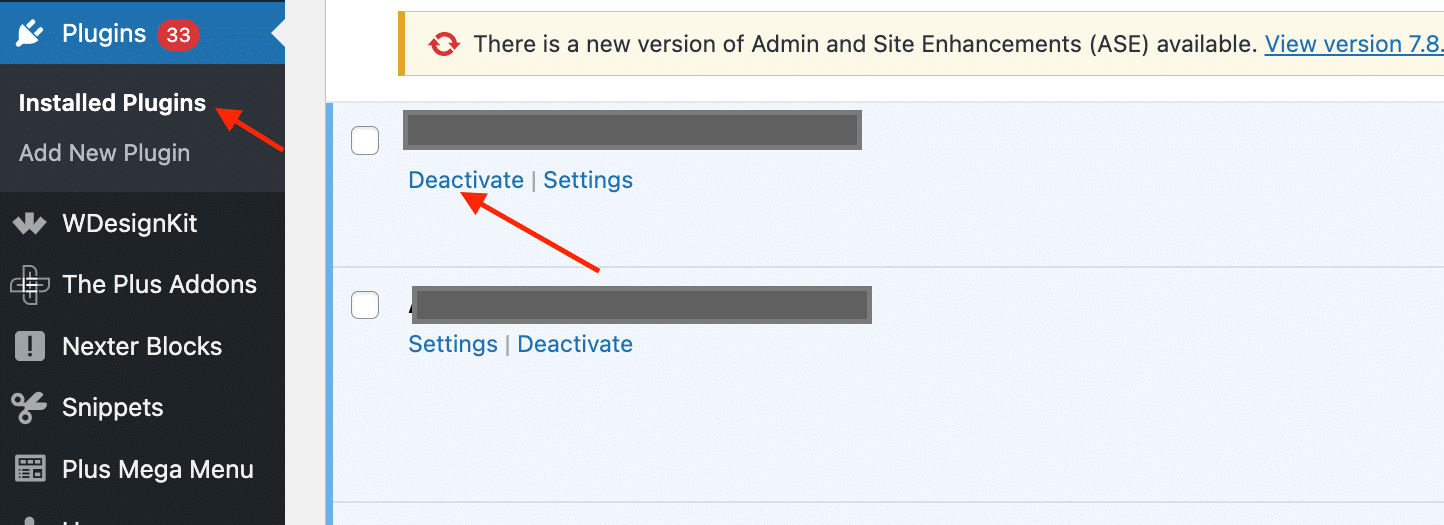
Task: Open the Installed Plugins submenu item
Action: coord(112,103)
